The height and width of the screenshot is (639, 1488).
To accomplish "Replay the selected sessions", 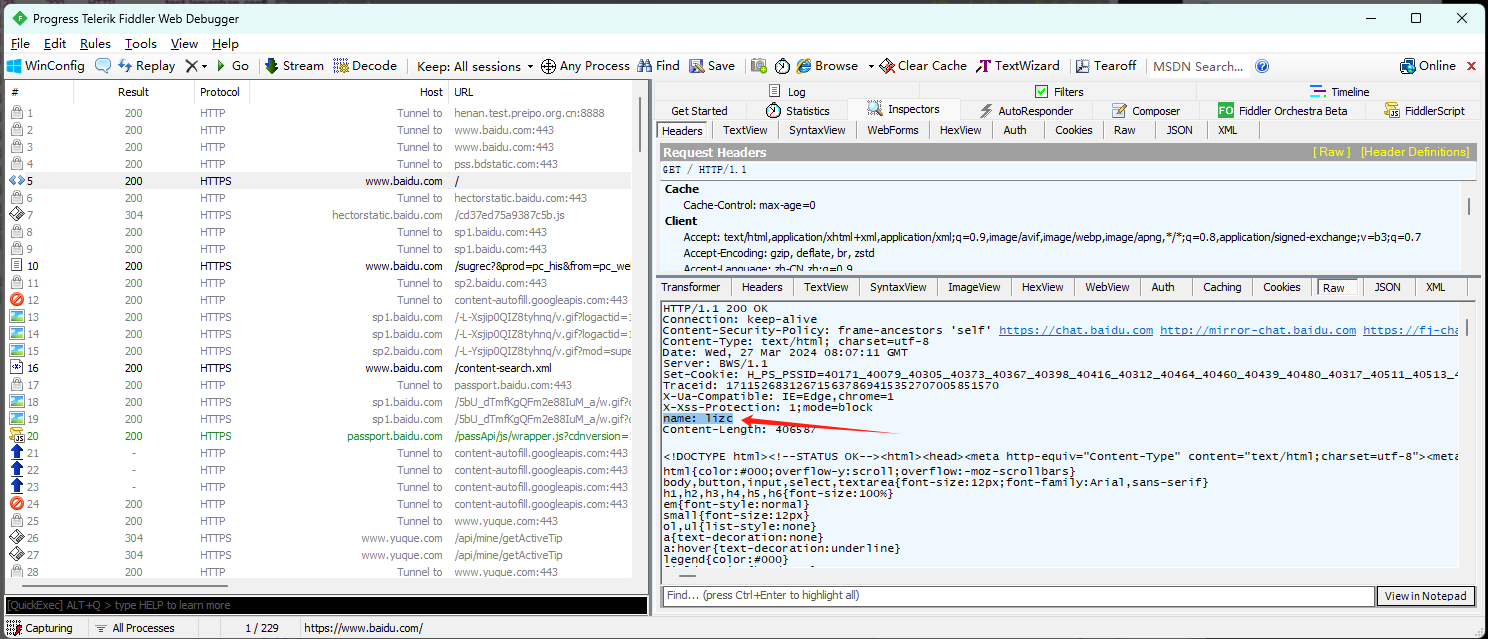I will (x=146, y=66).
